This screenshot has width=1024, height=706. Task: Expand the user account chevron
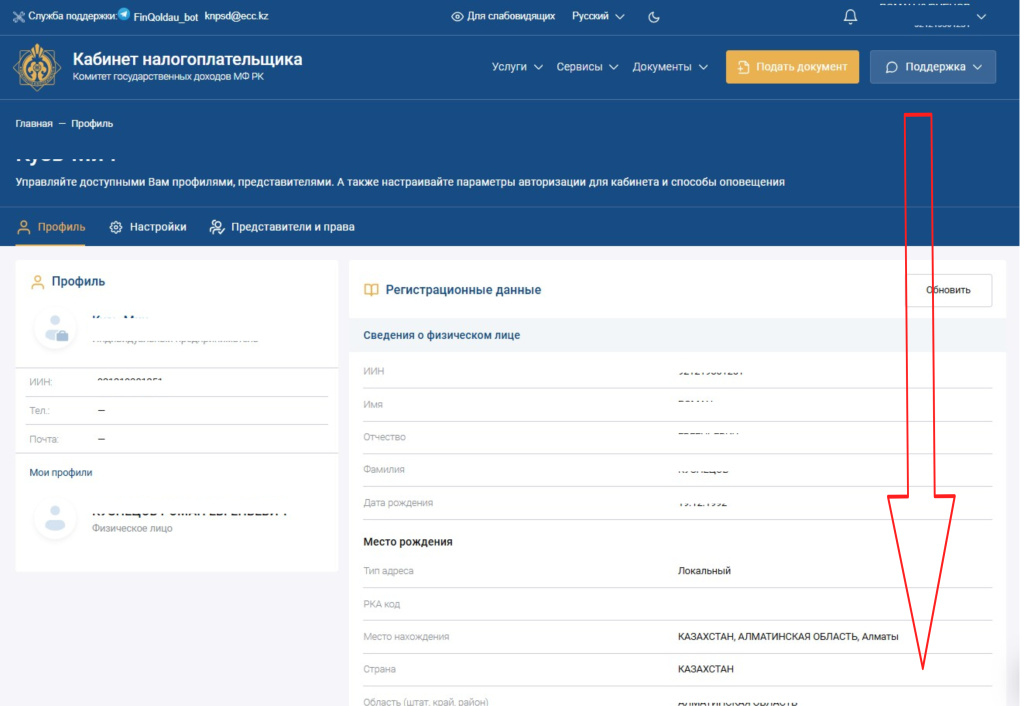980,17
